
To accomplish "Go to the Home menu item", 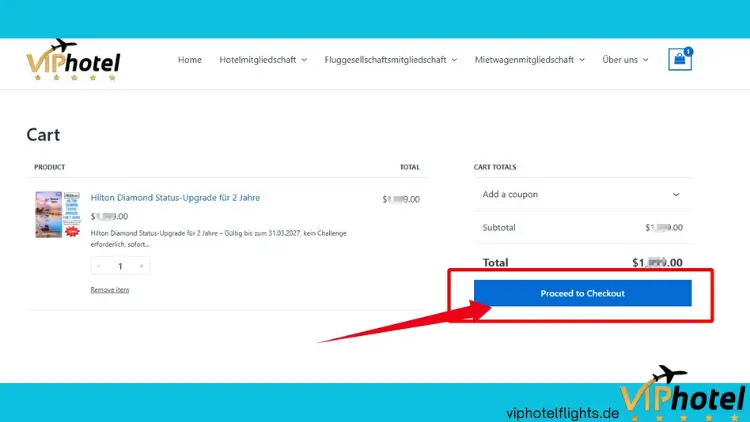I will pos(190,60).
